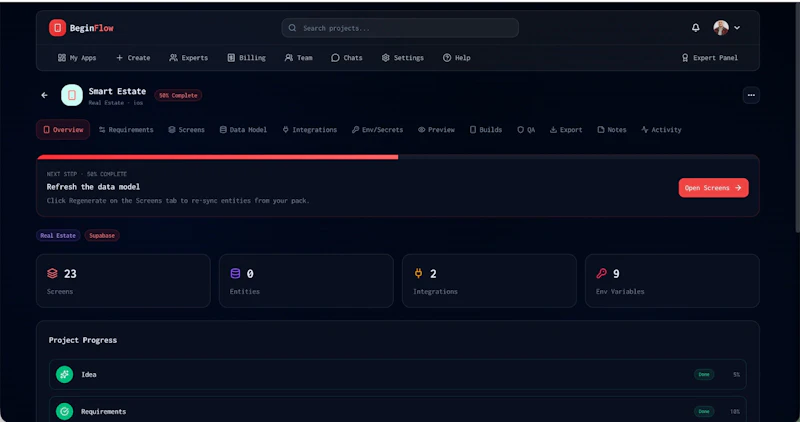800x422 pixels.
Task: Click the red project progress bar
Action: tap(217, 157)
